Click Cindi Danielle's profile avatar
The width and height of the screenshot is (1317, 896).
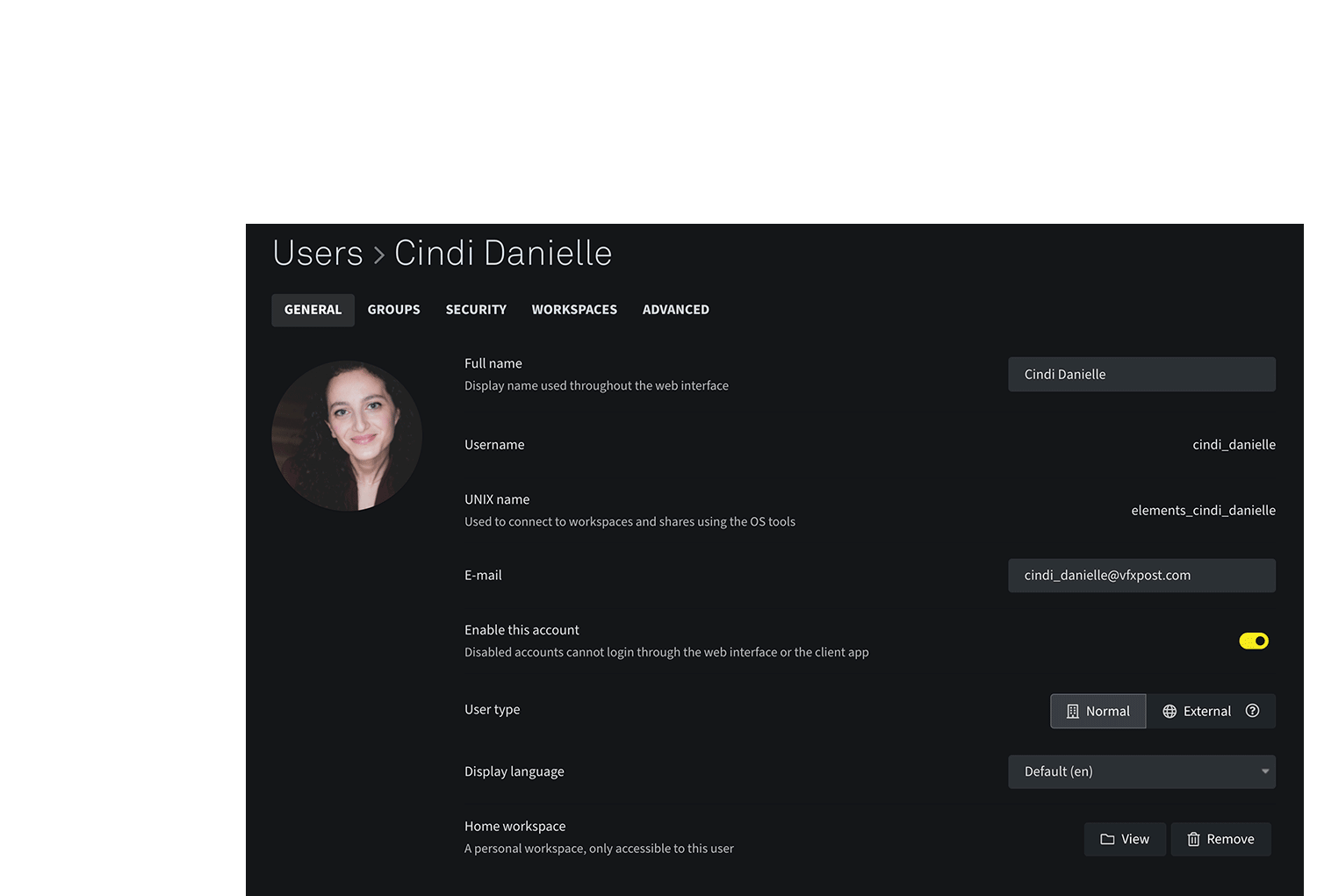[347, 436]
